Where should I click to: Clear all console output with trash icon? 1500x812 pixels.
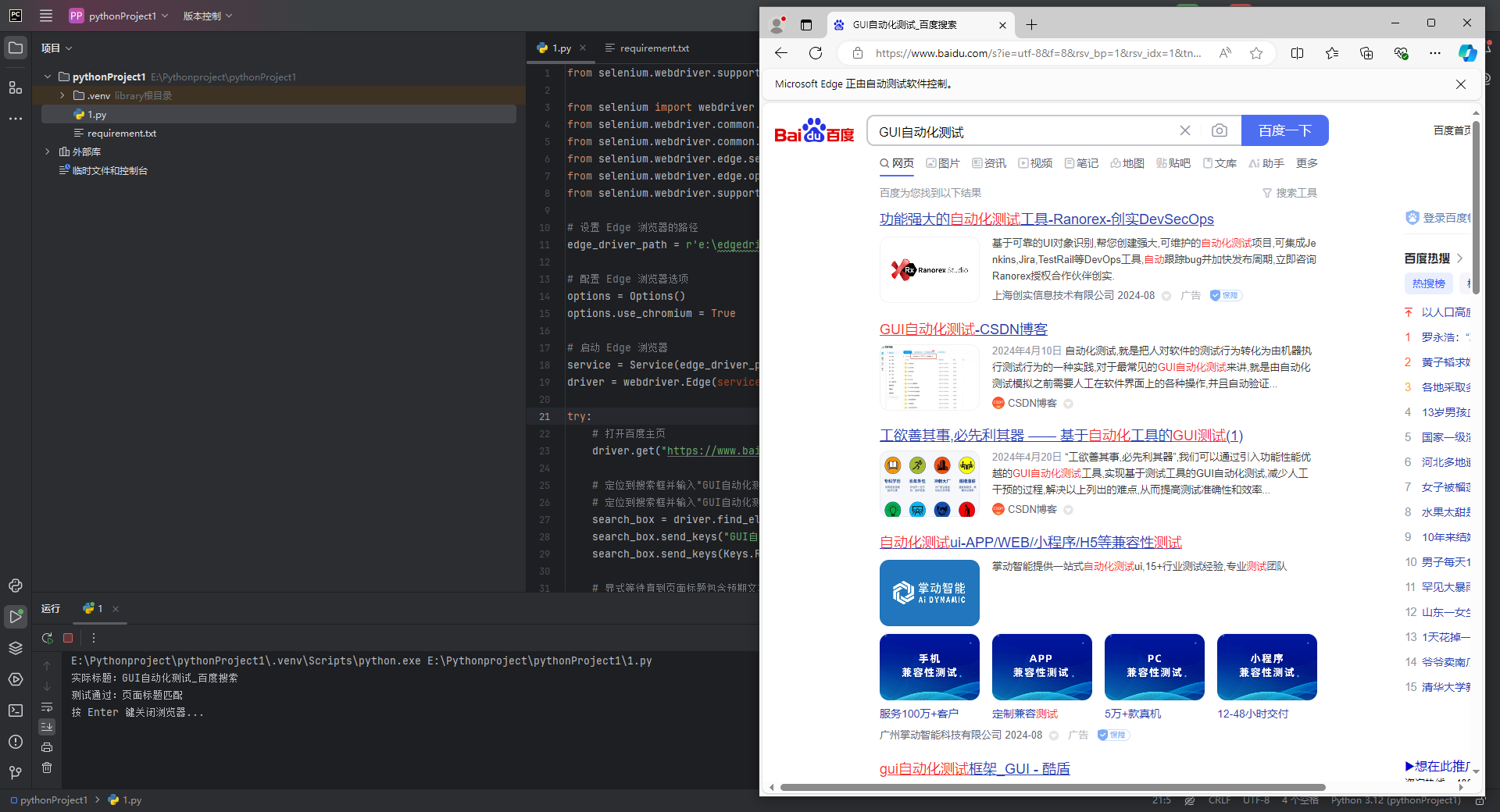click(x=47, y=767)
